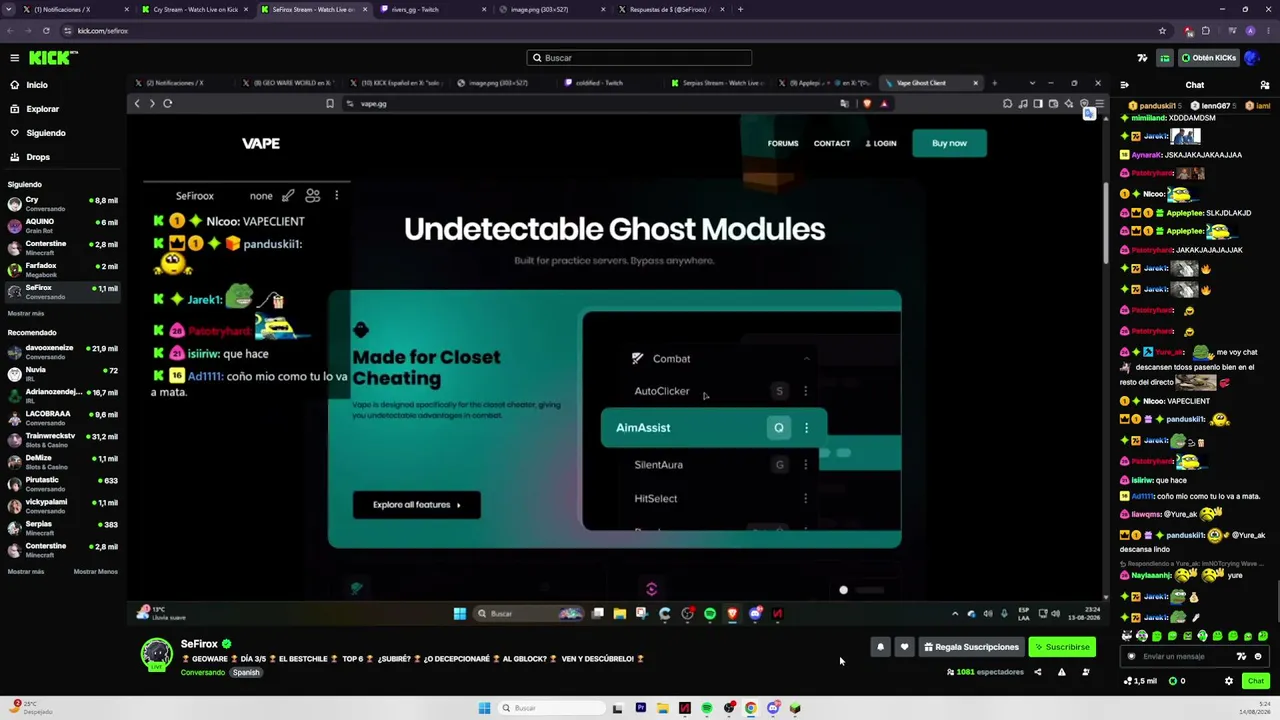The width and height of the screenshot is (1280, 720).
Task: Click the Conversando category link
Action: tap(204, 672)
